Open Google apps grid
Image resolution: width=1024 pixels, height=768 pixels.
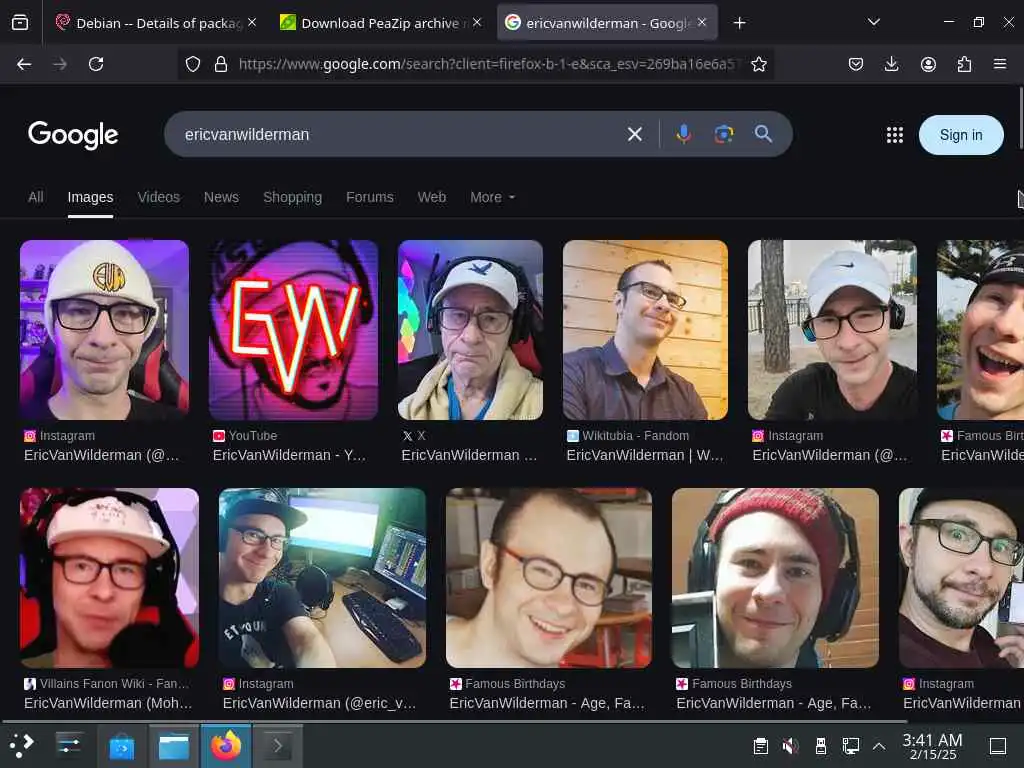(895, 135)
